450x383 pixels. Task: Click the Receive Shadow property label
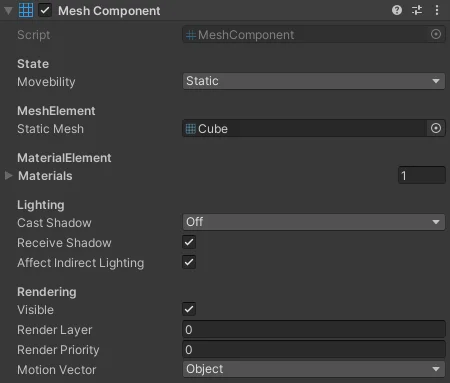pos(64,243)
